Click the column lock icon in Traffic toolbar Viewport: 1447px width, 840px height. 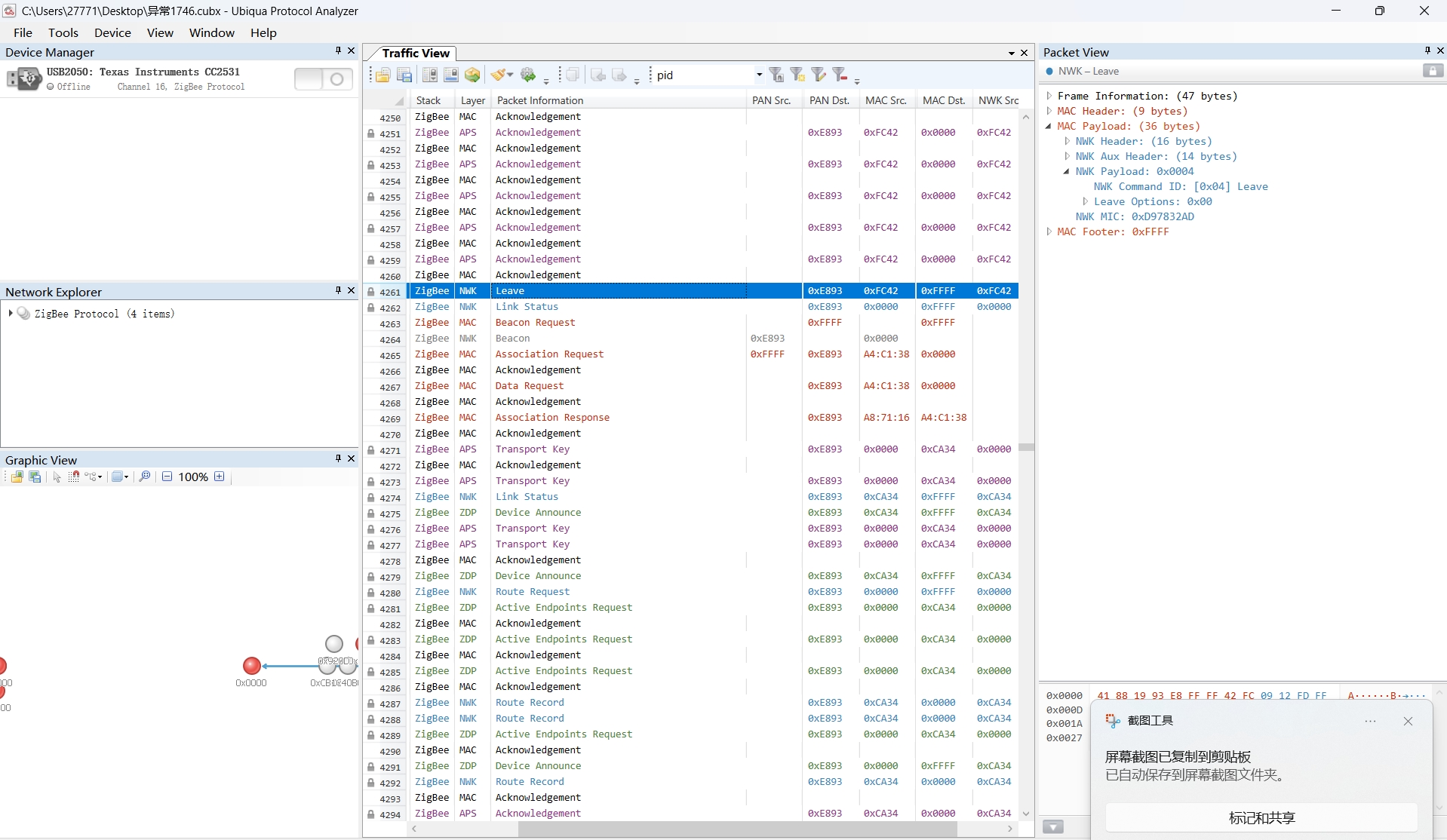(x=430, y=75)
